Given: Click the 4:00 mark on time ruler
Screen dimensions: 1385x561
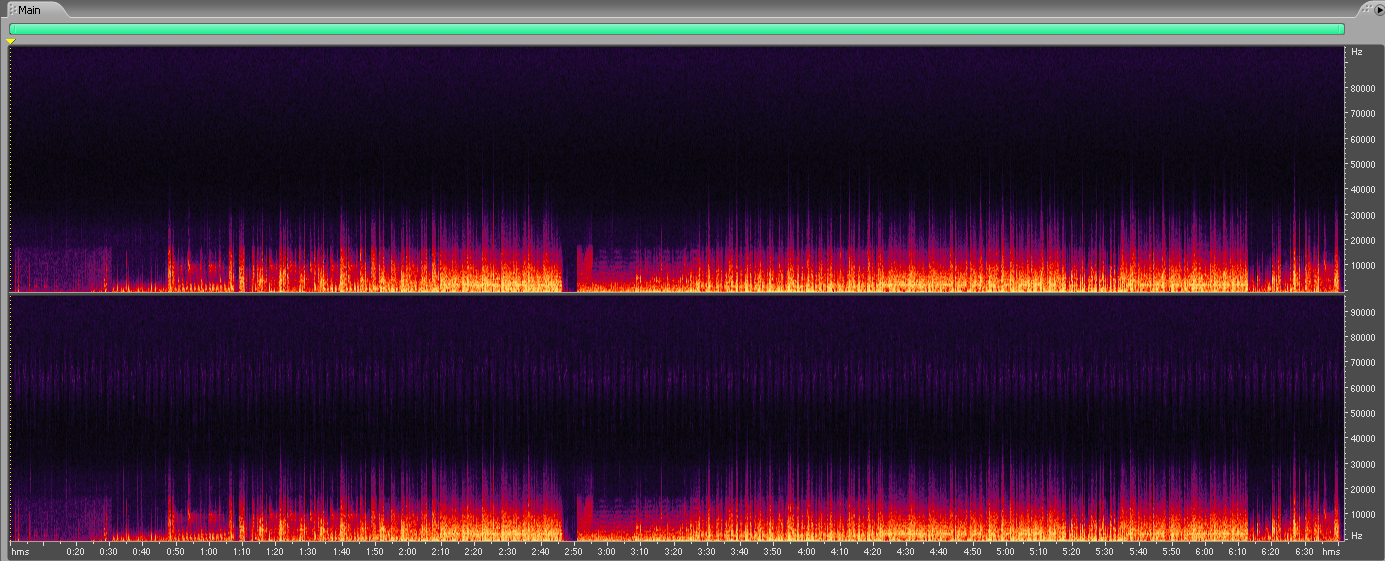Looking at the screenshot, I should pyautogui.click(x=805, y=551).
